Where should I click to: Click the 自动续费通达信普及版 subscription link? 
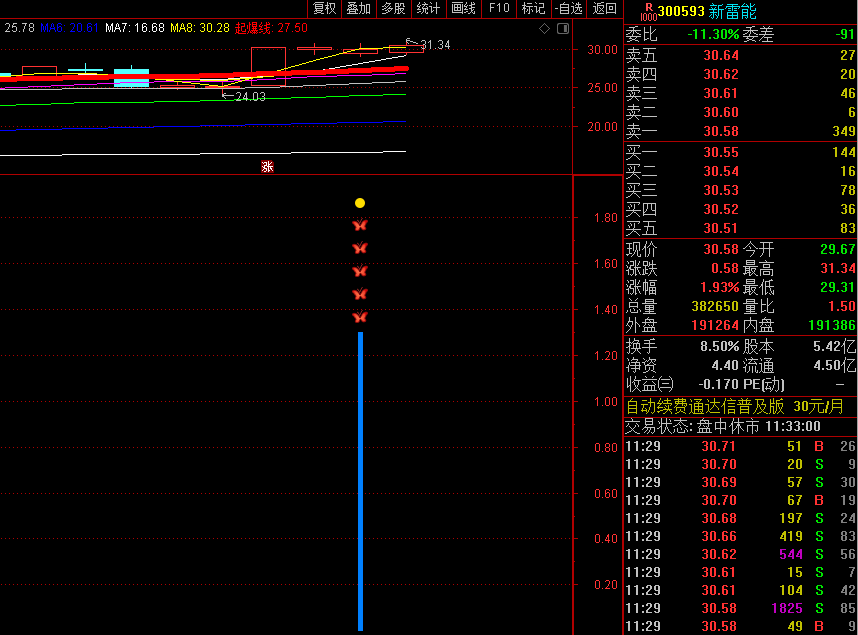pyautogui.click(x=704, y=407)
